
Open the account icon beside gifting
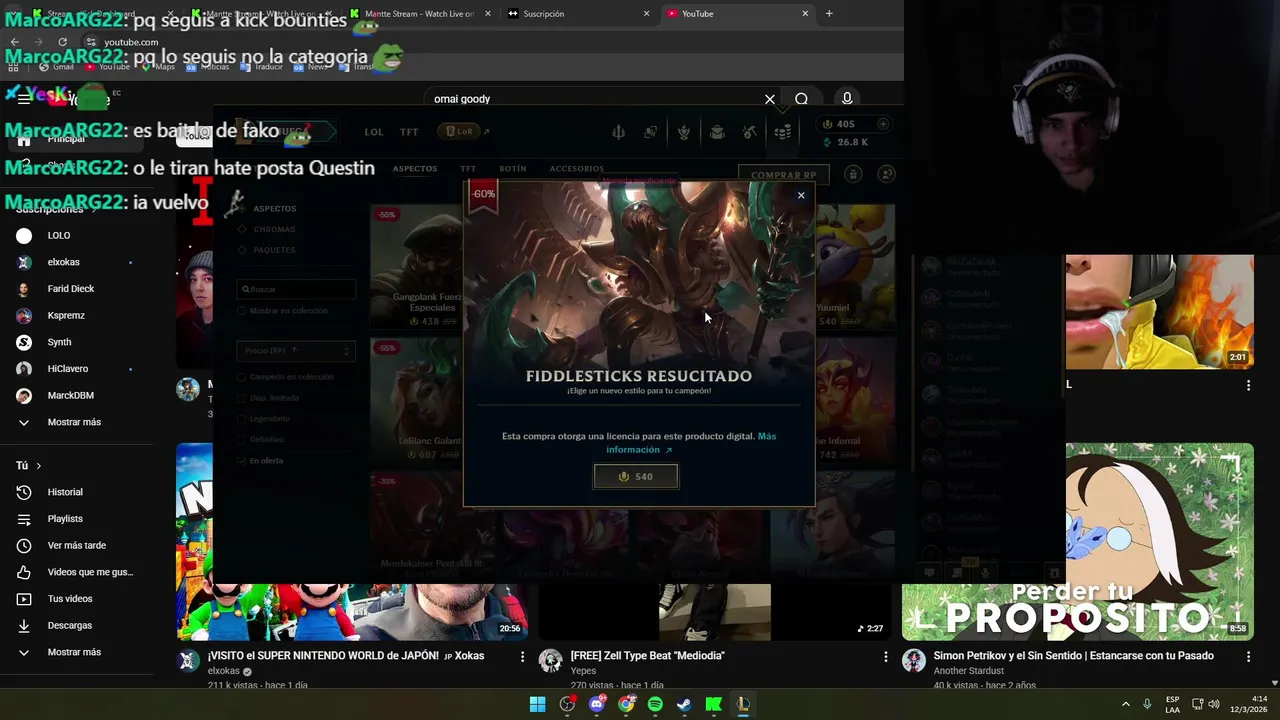(x=886, y=174)
